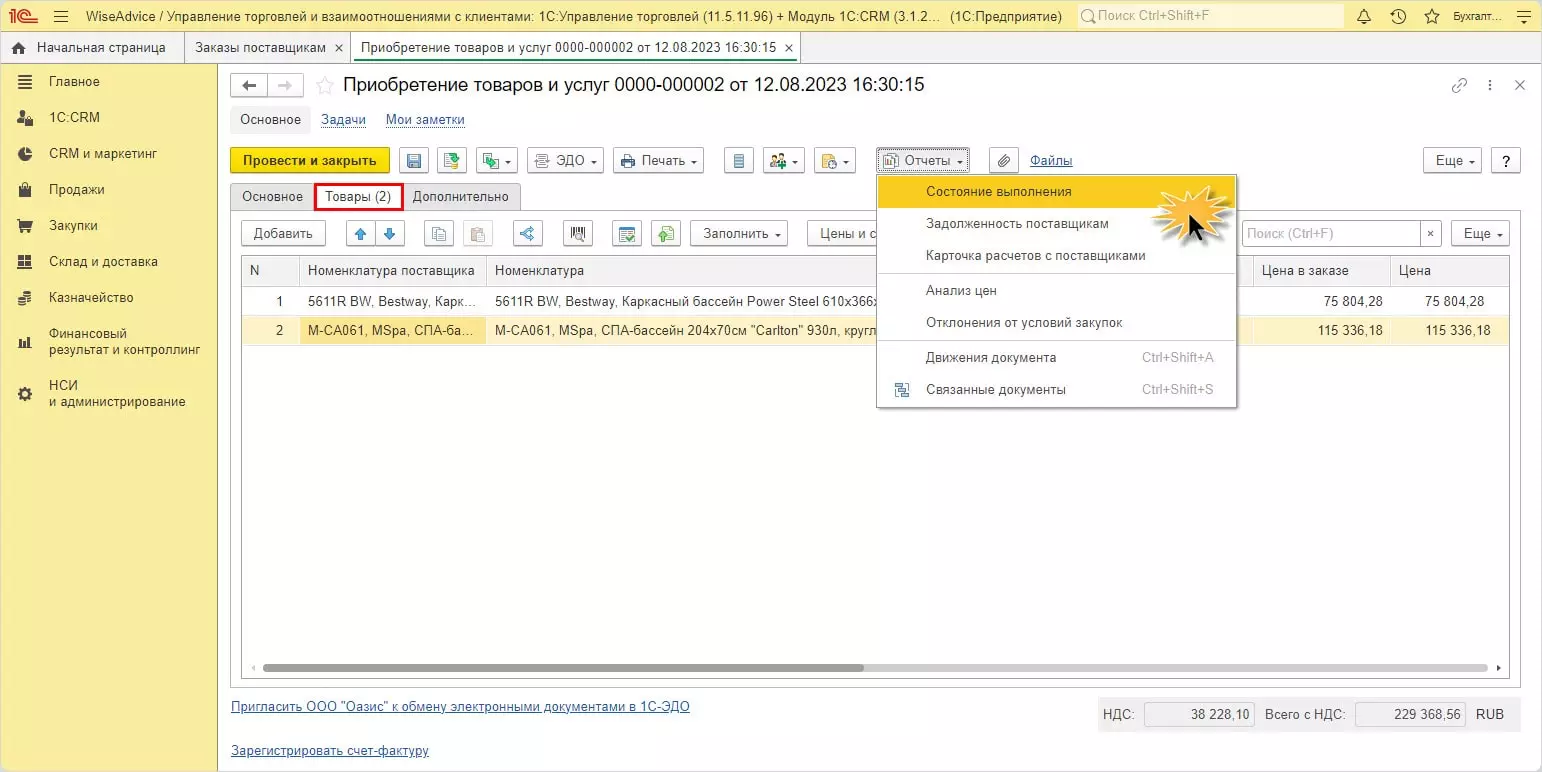Open history clock icon in top bar
1542x772 pixels.
tap(1398, 17)
